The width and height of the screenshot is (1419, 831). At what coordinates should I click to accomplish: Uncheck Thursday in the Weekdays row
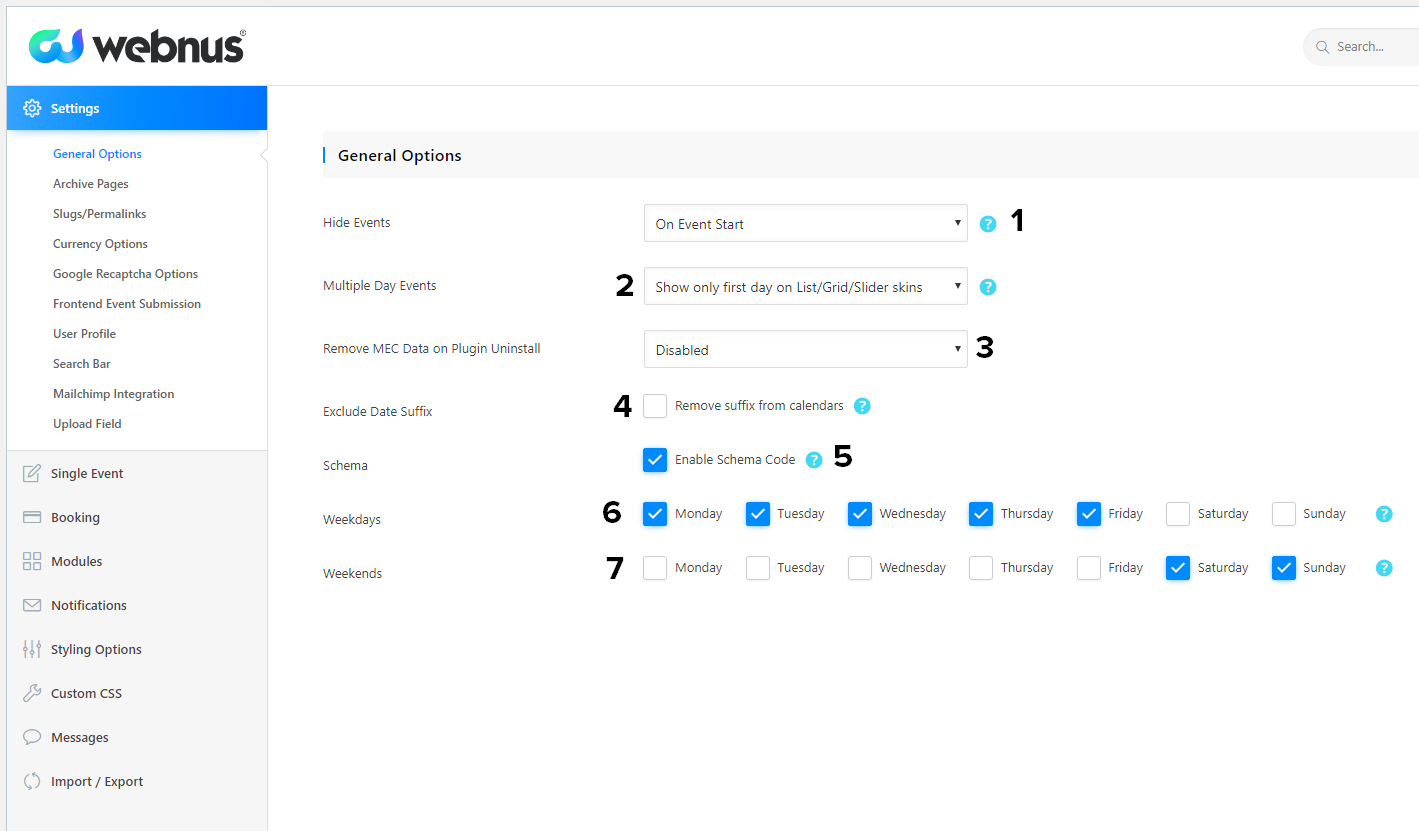click(x=981, y=514)
